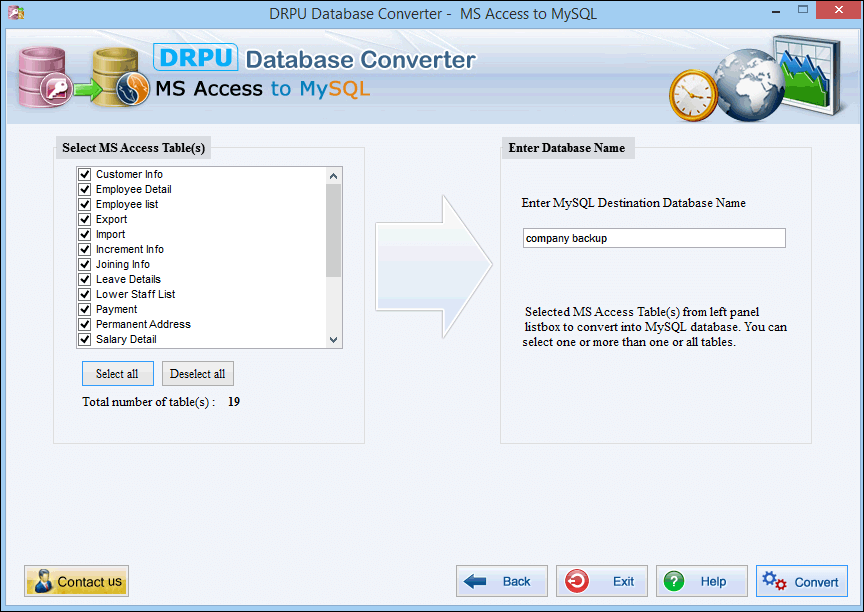The width and height of the screenshot is (864, 612).
Task: Uncheck the Salary Detail checkbox
Action: (84, 339)
